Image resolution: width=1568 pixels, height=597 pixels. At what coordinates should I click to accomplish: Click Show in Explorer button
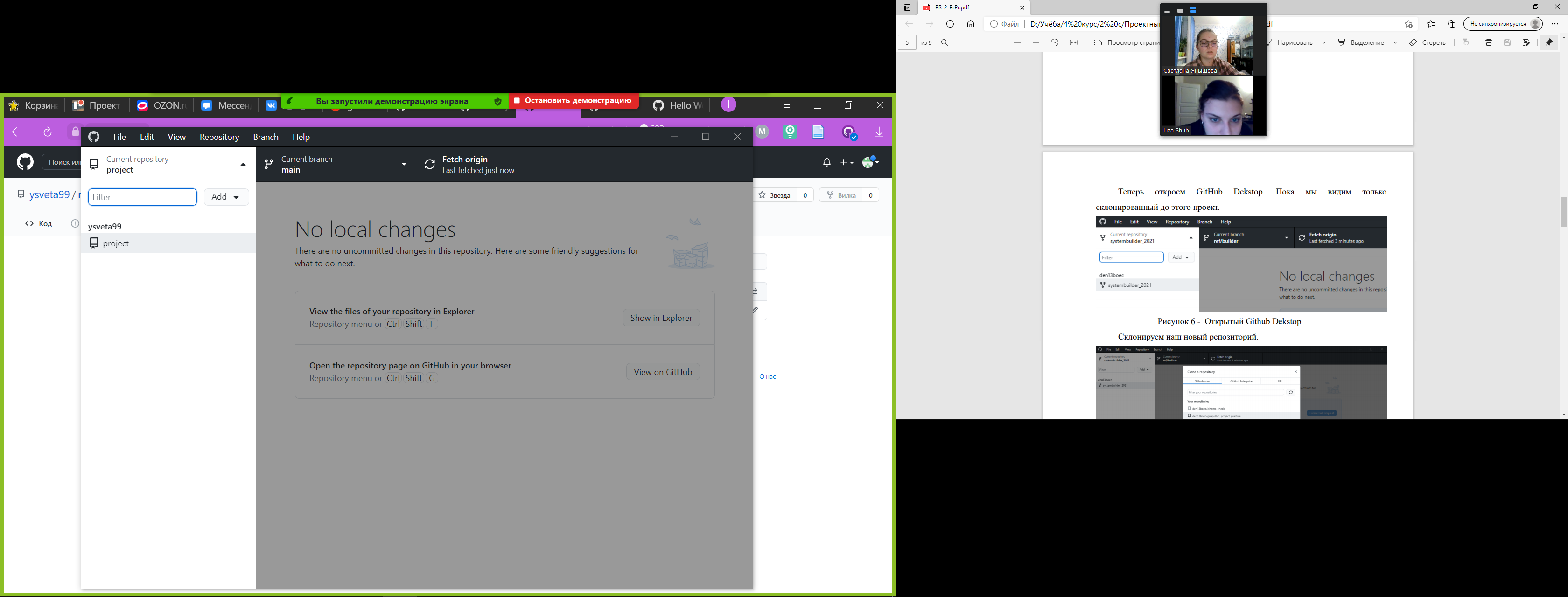click(x=661, y=318)
